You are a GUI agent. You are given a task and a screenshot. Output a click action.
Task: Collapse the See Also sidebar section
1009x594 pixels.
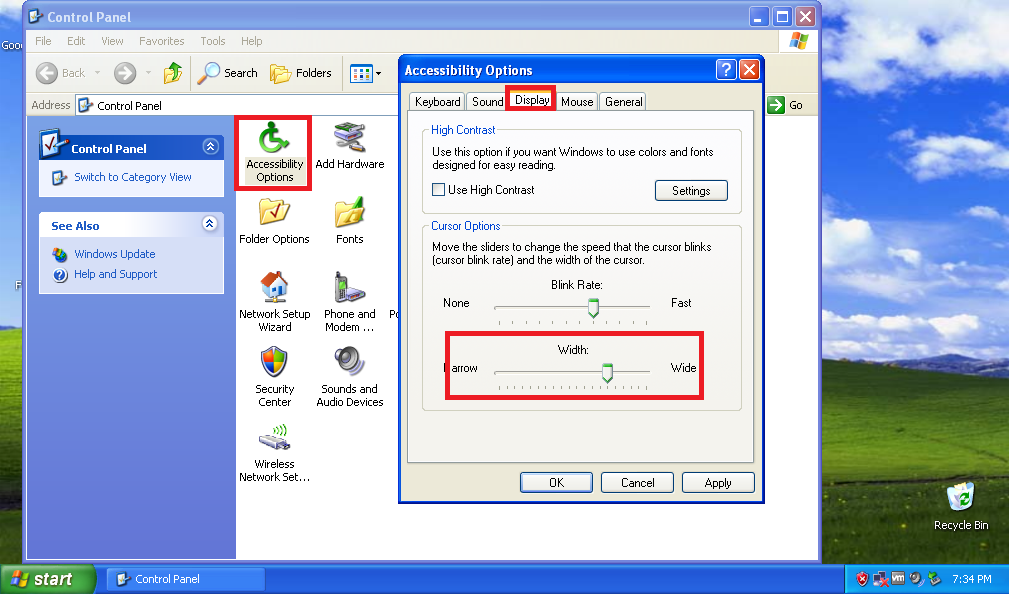(209, 223)
